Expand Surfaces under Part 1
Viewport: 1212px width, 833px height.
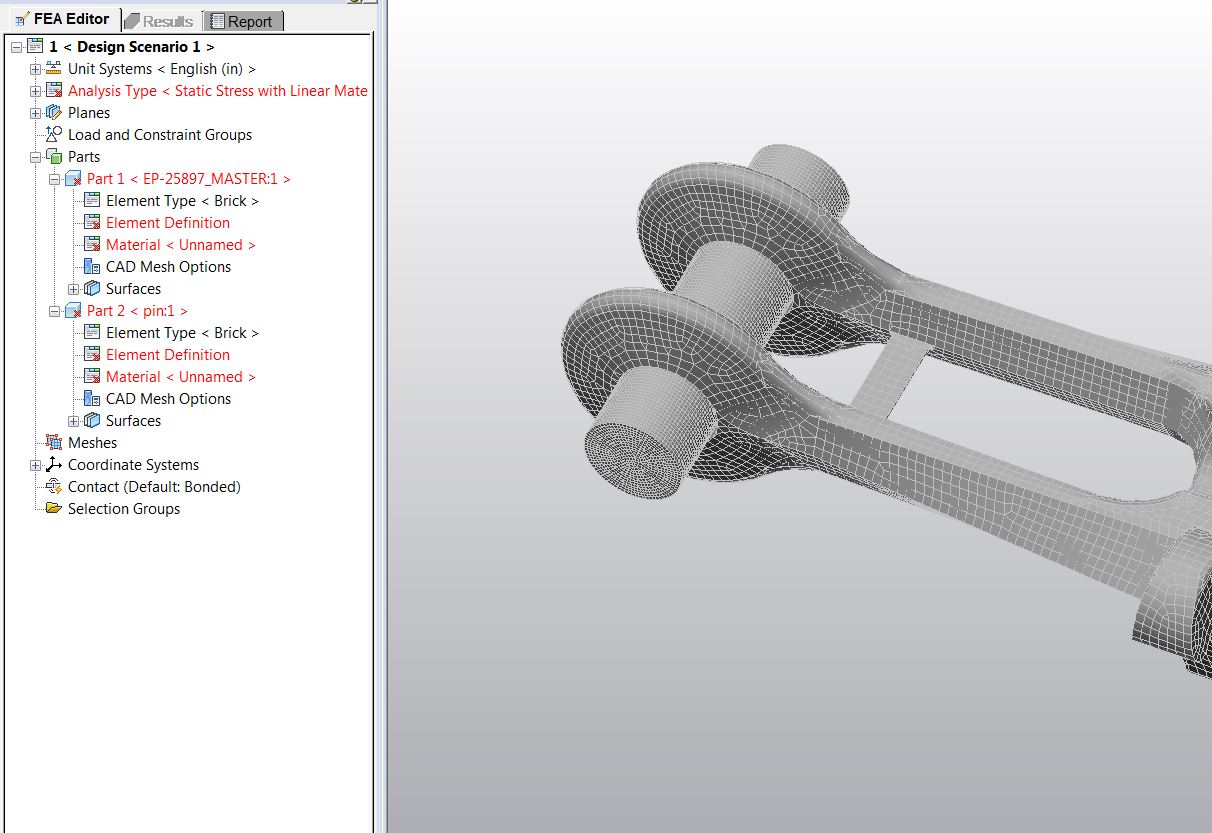[73, 289]
